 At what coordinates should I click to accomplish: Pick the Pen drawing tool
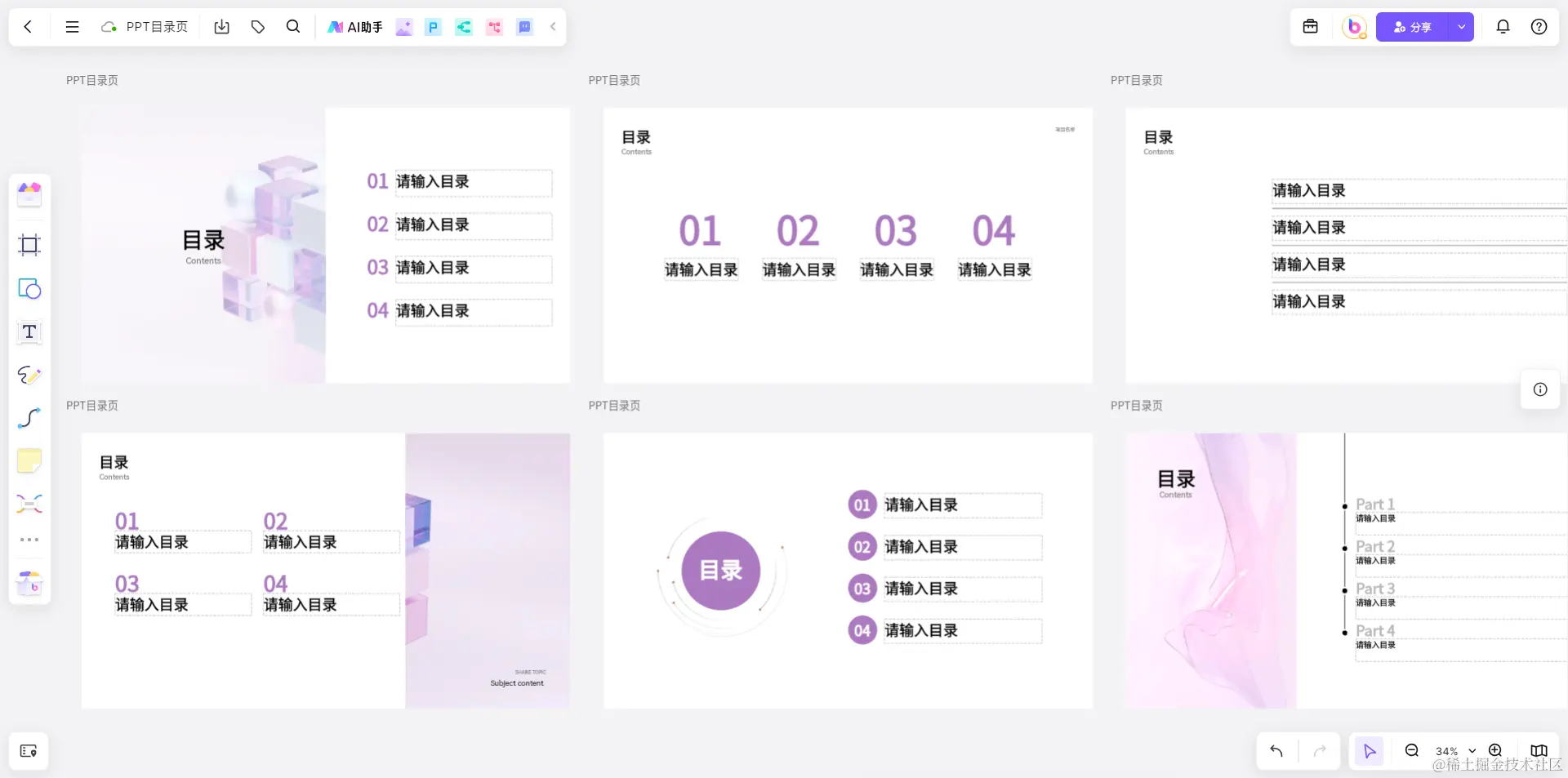[29, 376]
